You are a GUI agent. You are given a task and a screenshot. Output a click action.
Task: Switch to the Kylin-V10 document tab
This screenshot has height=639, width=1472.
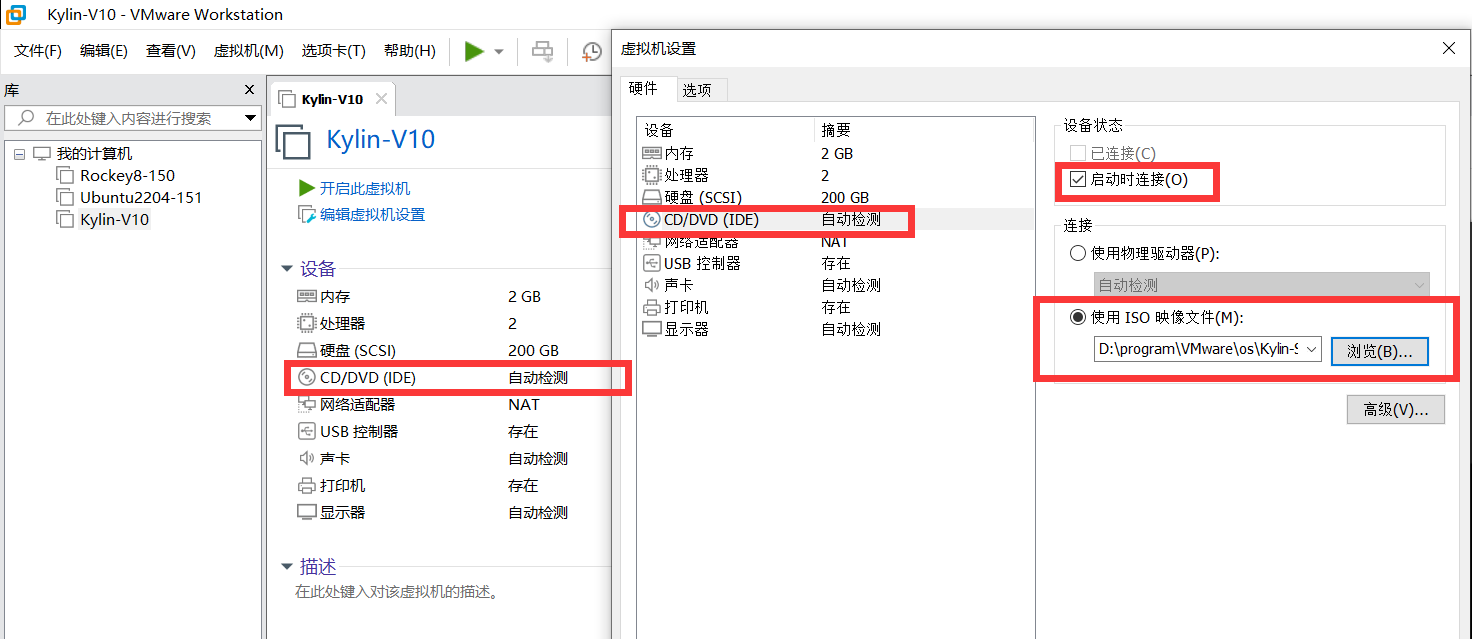332,99
